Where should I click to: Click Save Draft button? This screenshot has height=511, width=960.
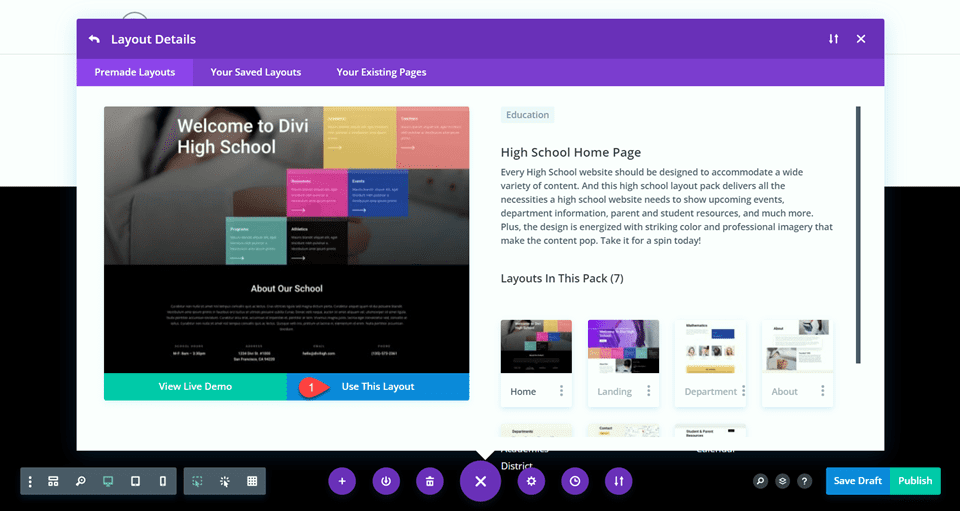858,481
